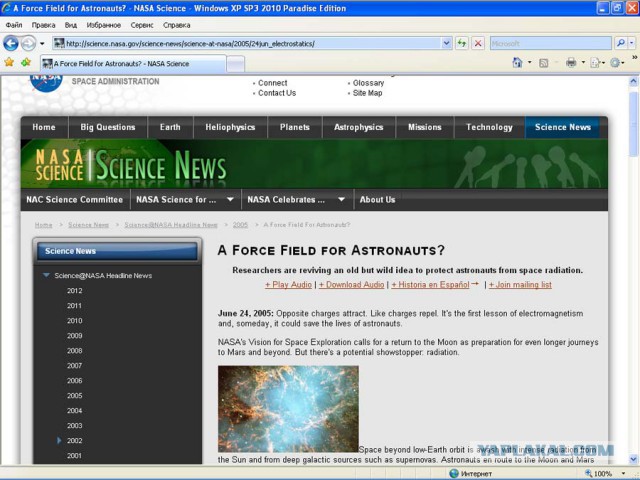Open Planets navigation tab

[x=295, y=127]
